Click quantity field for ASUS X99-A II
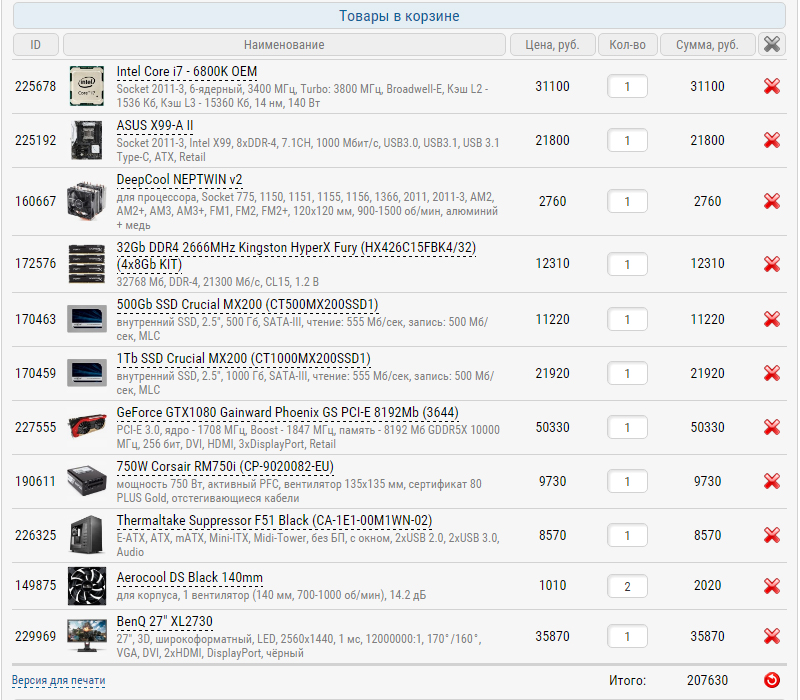This screenshot has width=800, height=700. (x=627, y=140)
